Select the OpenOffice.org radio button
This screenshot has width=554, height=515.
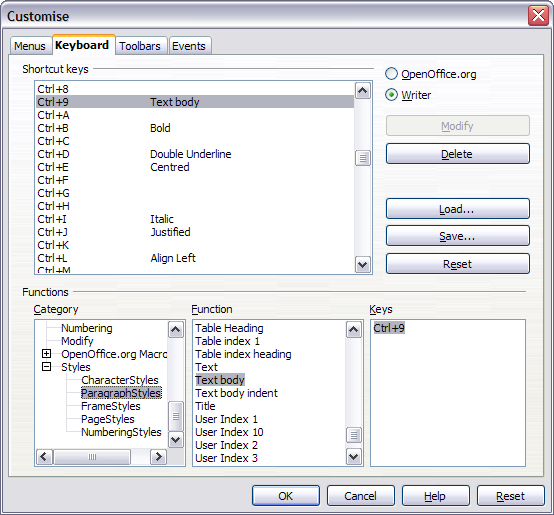(x=391, y=74)
